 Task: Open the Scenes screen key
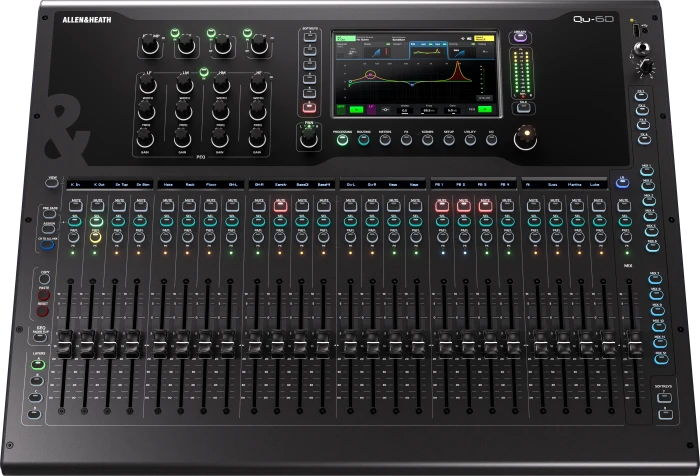(x=427, y=140)
